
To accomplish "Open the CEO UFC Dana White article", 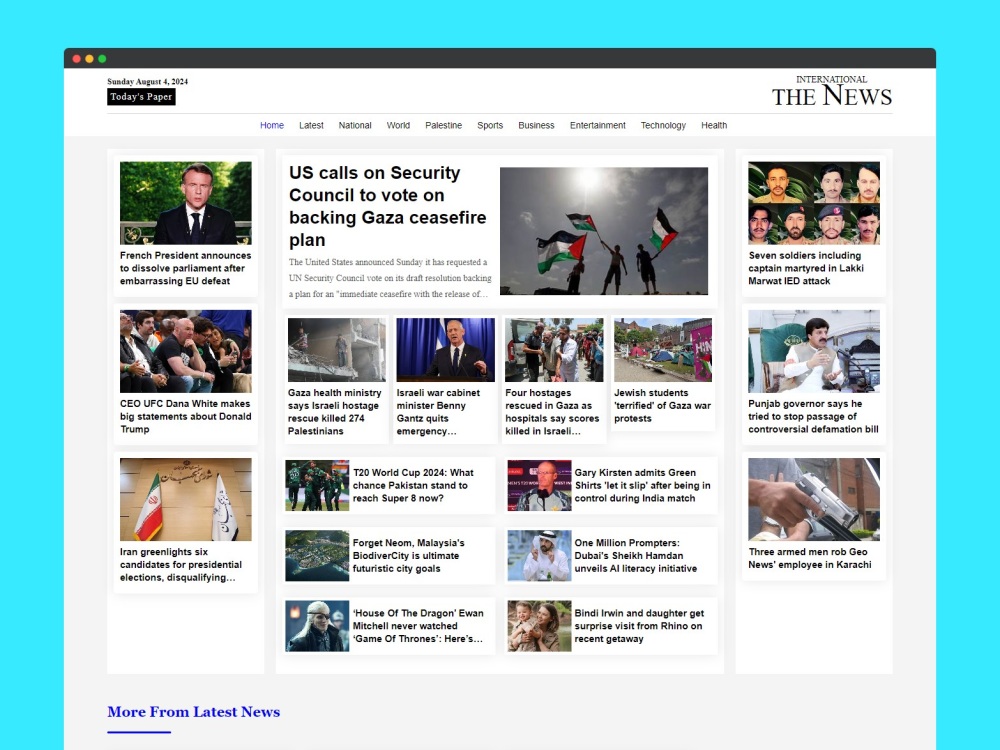I will pyautogui.click(x=186, y=416).
